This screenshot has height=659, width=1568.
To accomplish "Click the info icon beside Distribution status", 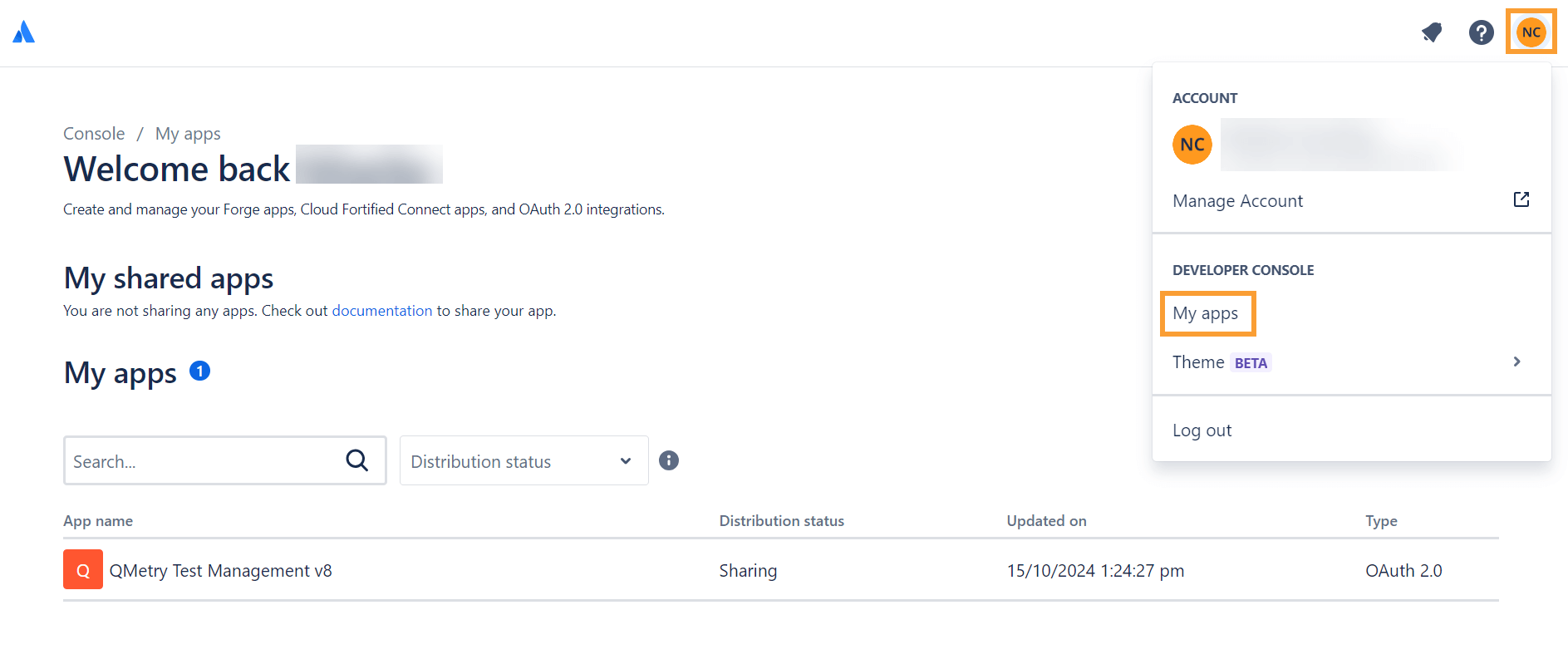I will tap(669, 460).
